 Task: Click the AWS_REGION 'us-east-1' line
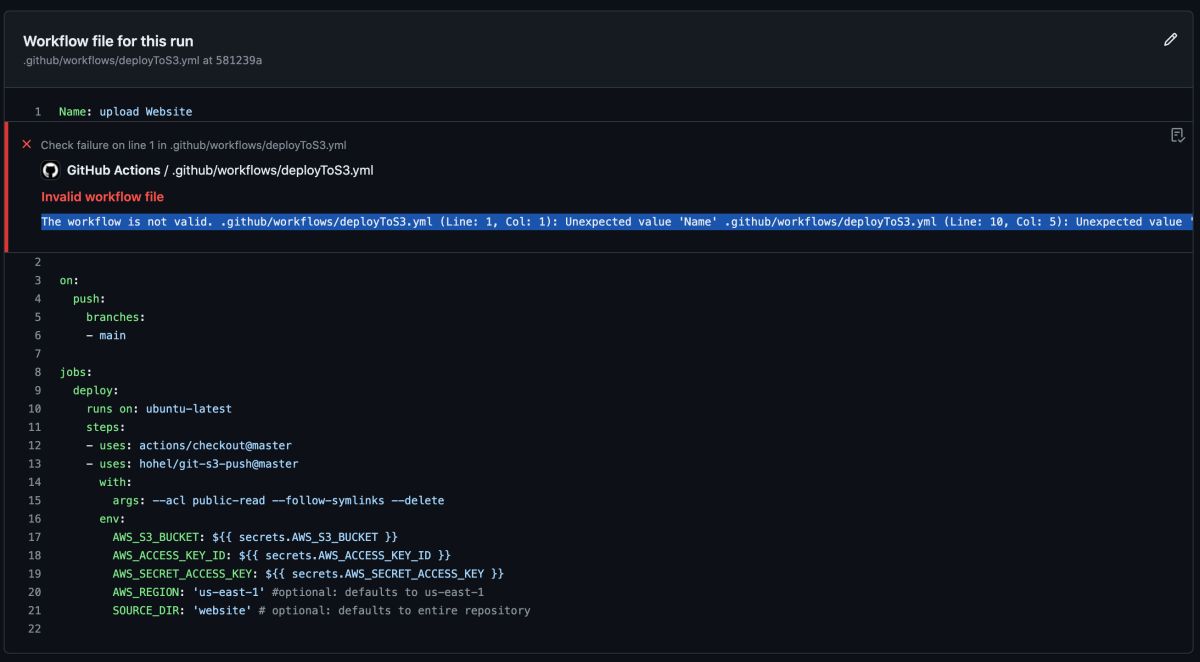[x=298, y=592]
